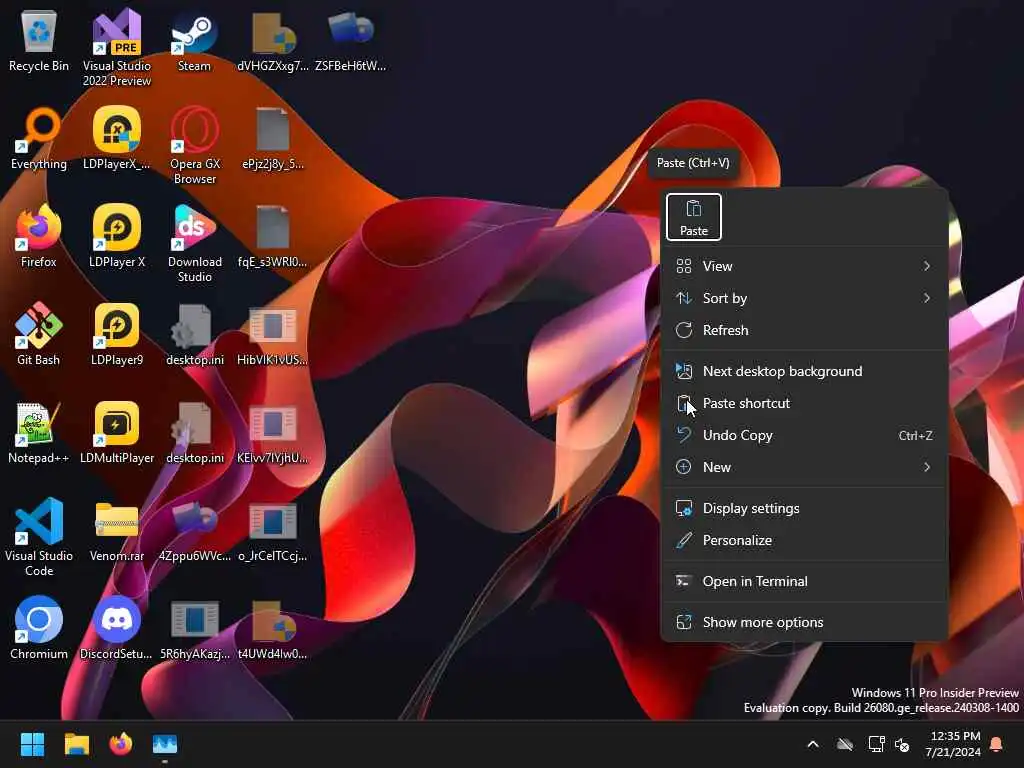Open File Explorer from the taskbar
This screenshot has width=1024, height=768.
76,744
